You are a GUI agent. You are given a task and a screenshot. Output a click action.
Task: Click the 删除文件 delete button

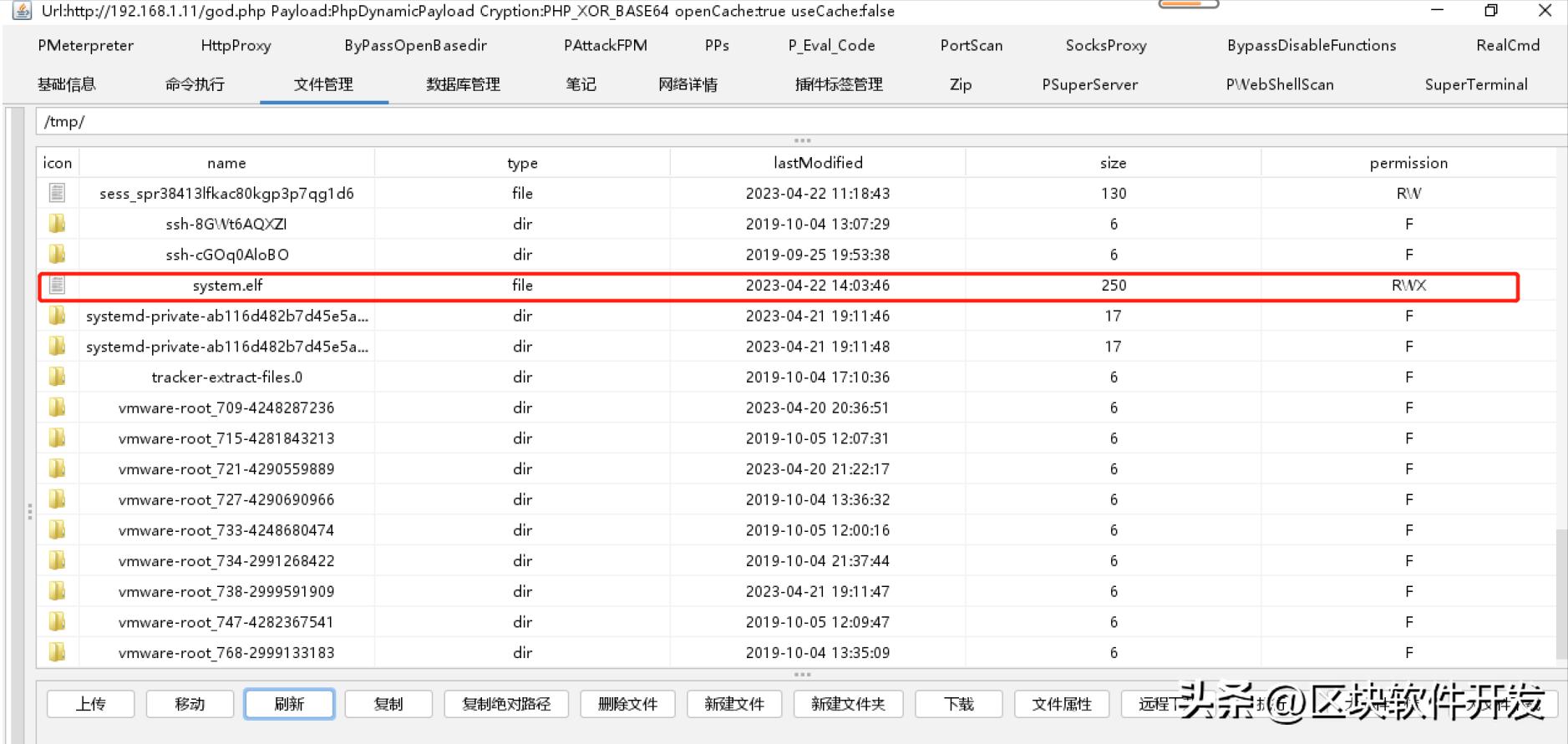click(627, 704)
